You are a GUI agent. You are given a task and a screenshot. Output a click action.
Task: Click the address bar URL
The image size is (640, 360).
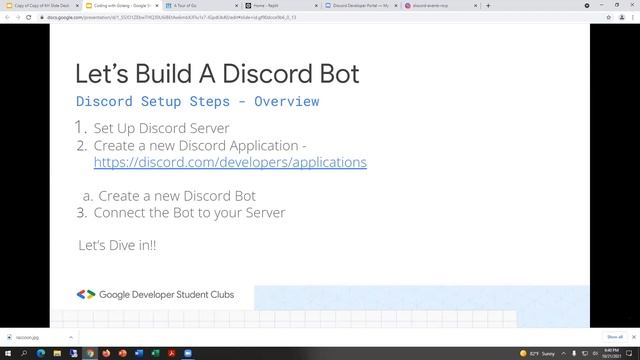171,18
